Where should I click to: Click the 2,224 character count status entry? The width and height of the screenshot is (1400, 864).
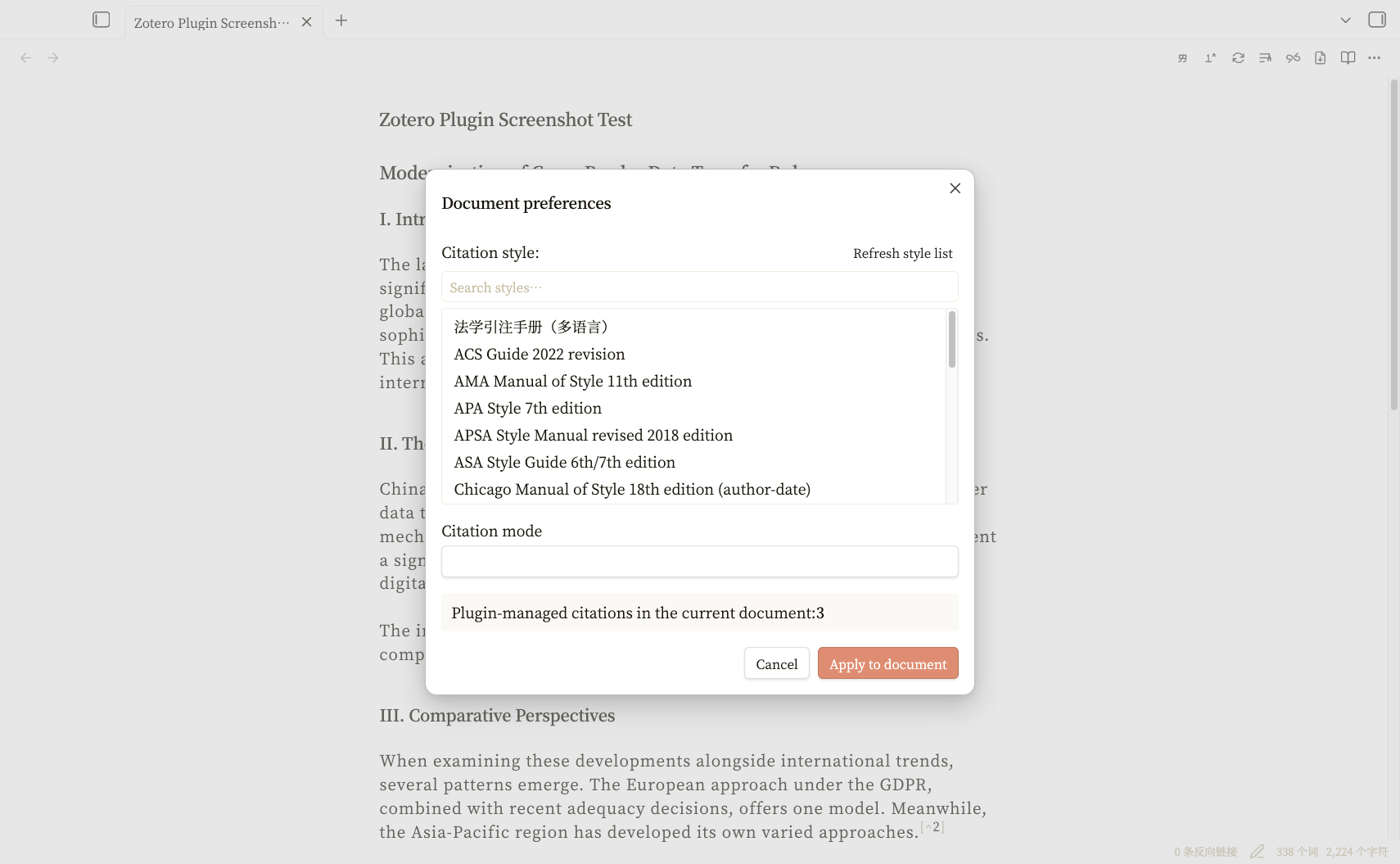click(1357, 852)
